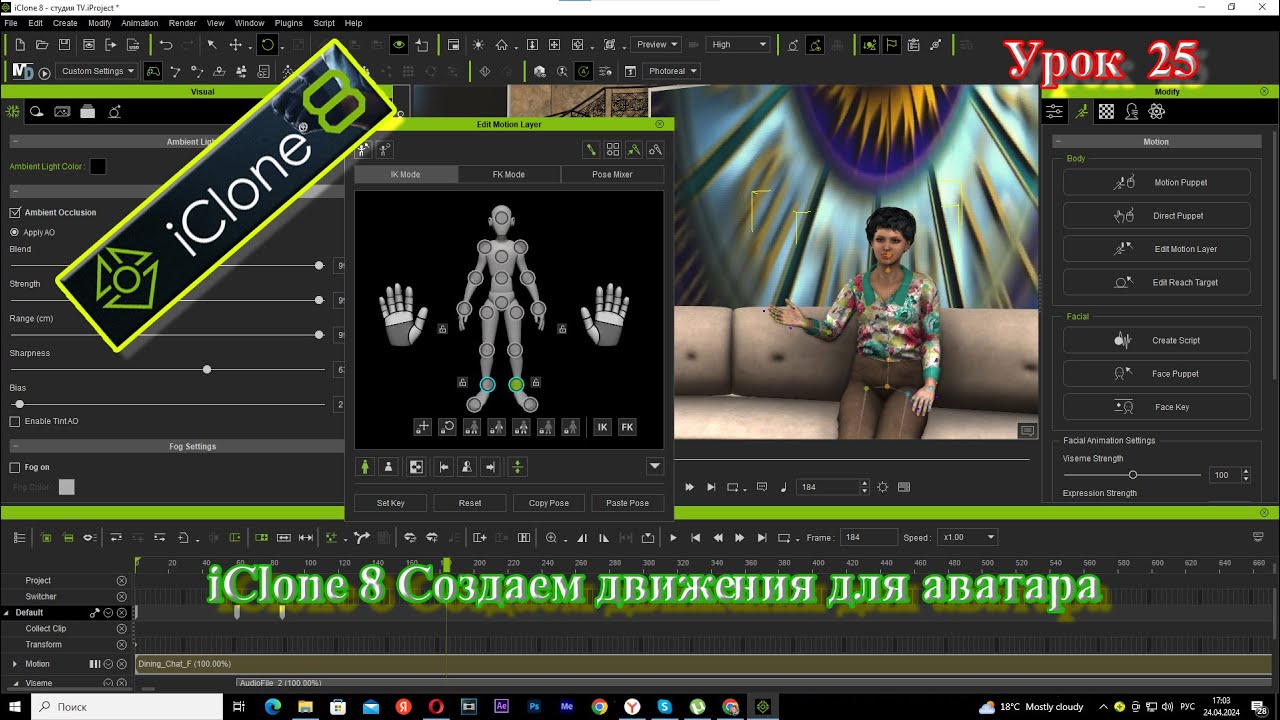This screenshot has width=1280, height=720.
Task: Open the Plugins menu
Action: point(289,23)
